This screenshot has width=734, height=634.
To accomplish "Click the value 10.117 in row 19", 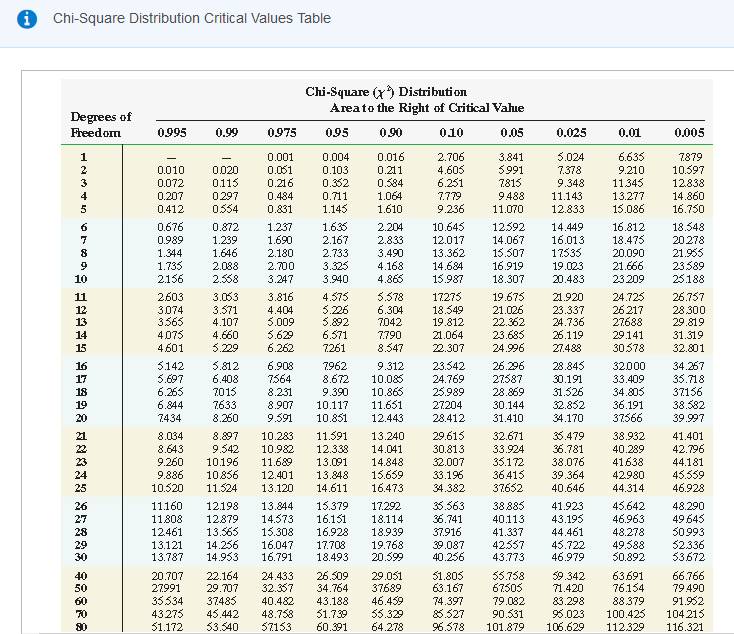I will pos(332,405).
